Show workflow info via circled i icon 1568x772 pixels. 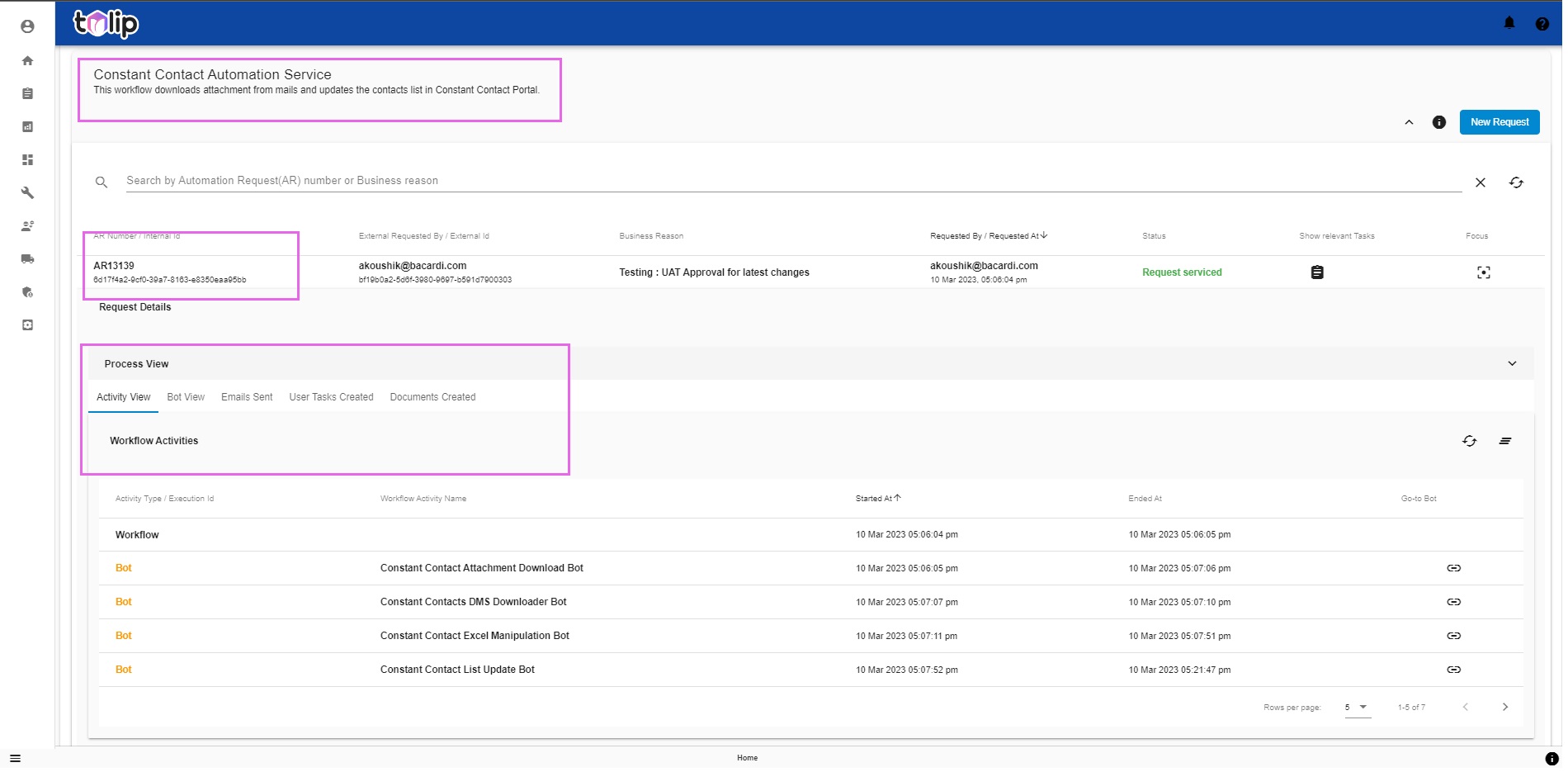[x=1439, y=122]
